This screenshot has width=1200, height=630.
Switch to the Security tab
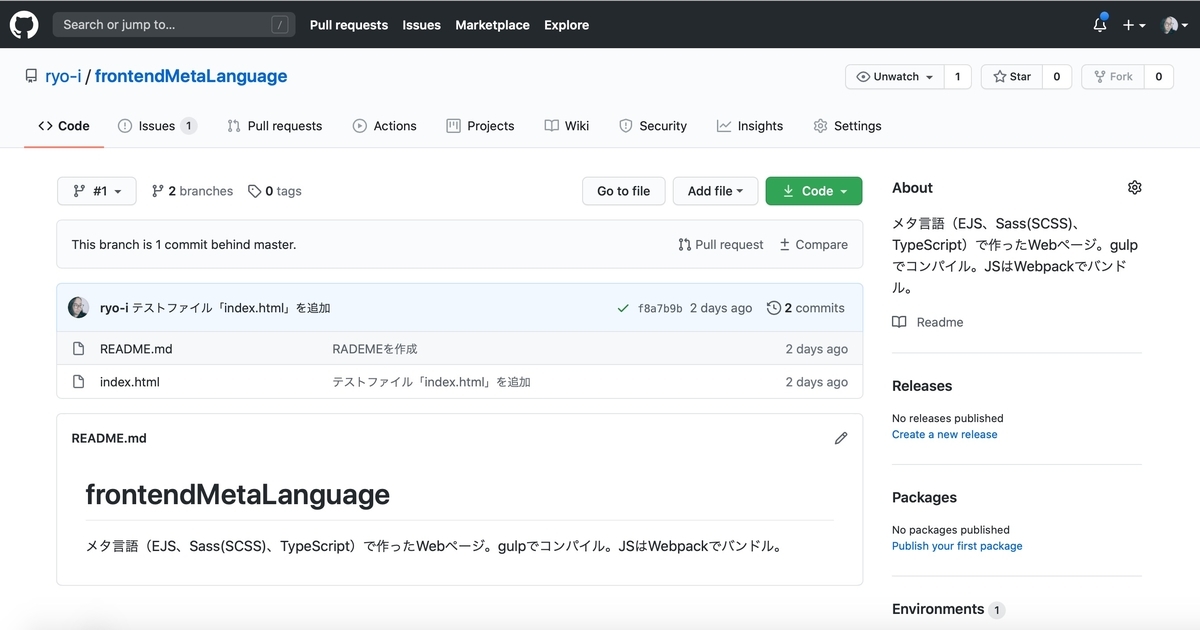point(653,126)
